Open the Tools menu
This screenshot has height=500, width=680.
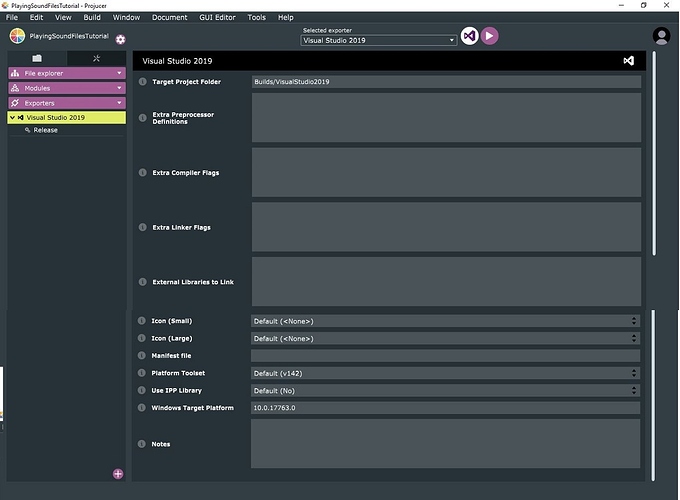tap(256, 17)
